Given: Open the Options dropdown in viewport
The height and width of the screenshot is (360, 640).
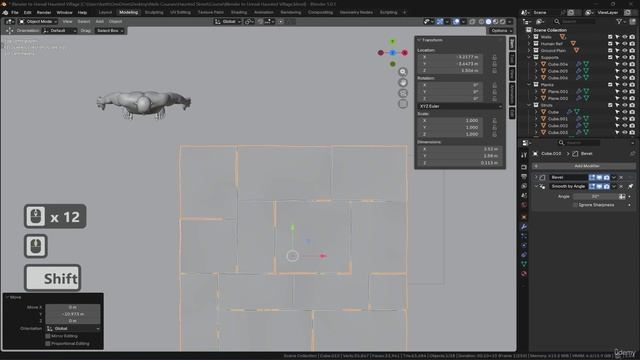Looking at the screenshot, I should click(x=501, y=31).
